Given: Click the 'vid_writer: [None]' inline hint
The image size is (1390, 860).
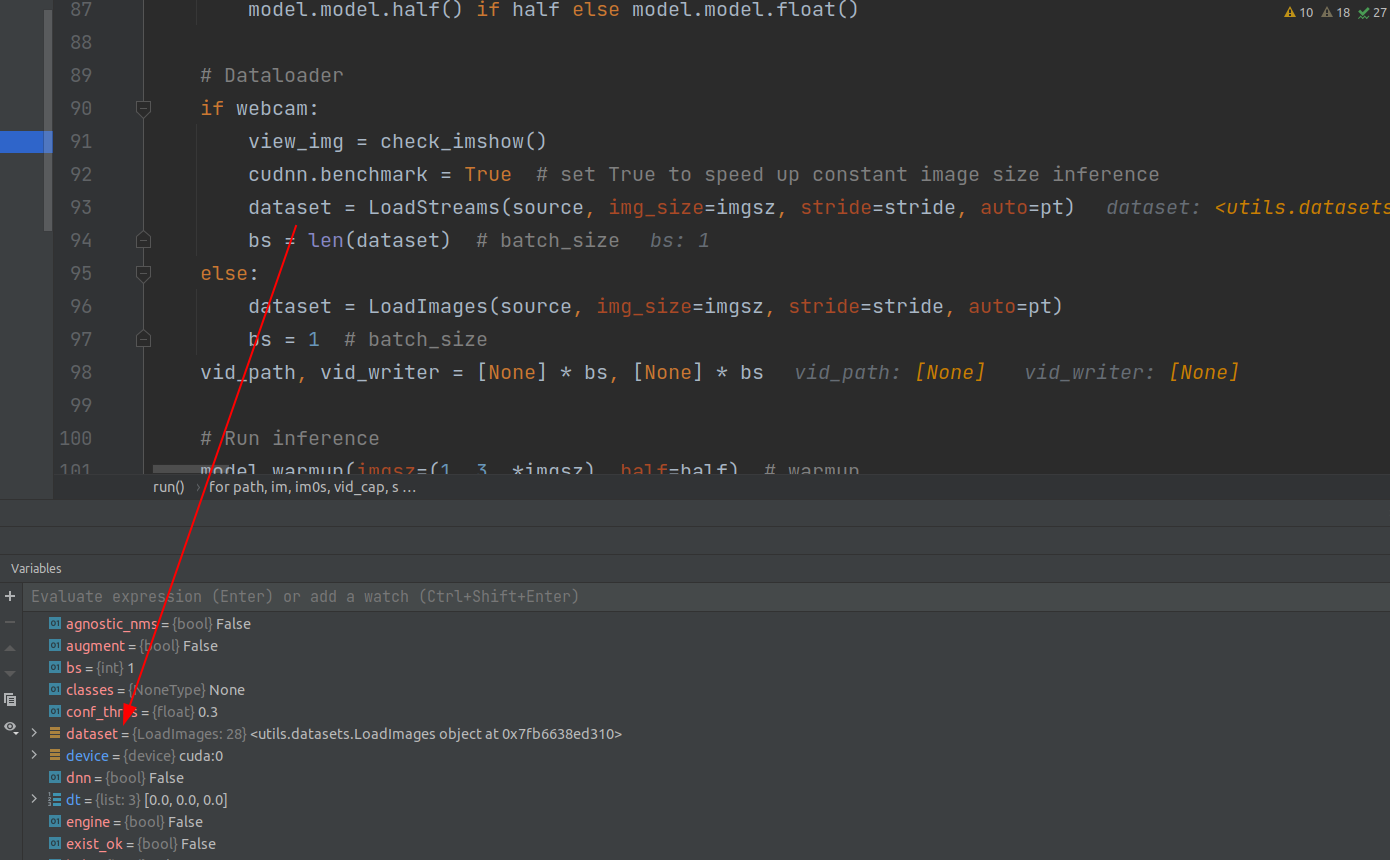Looking at the screenshot, I should [1132, 372].
